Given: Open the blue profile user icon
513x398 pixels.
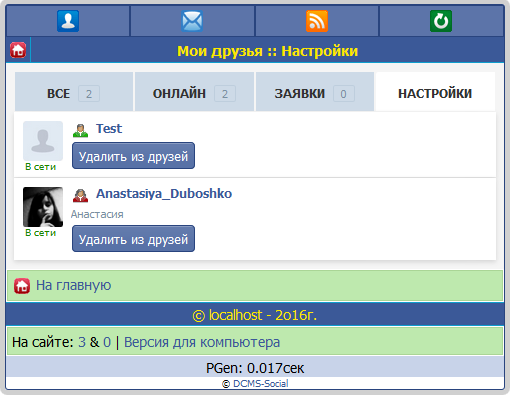Looking at the screenshot, I should (x=68, y=21).
